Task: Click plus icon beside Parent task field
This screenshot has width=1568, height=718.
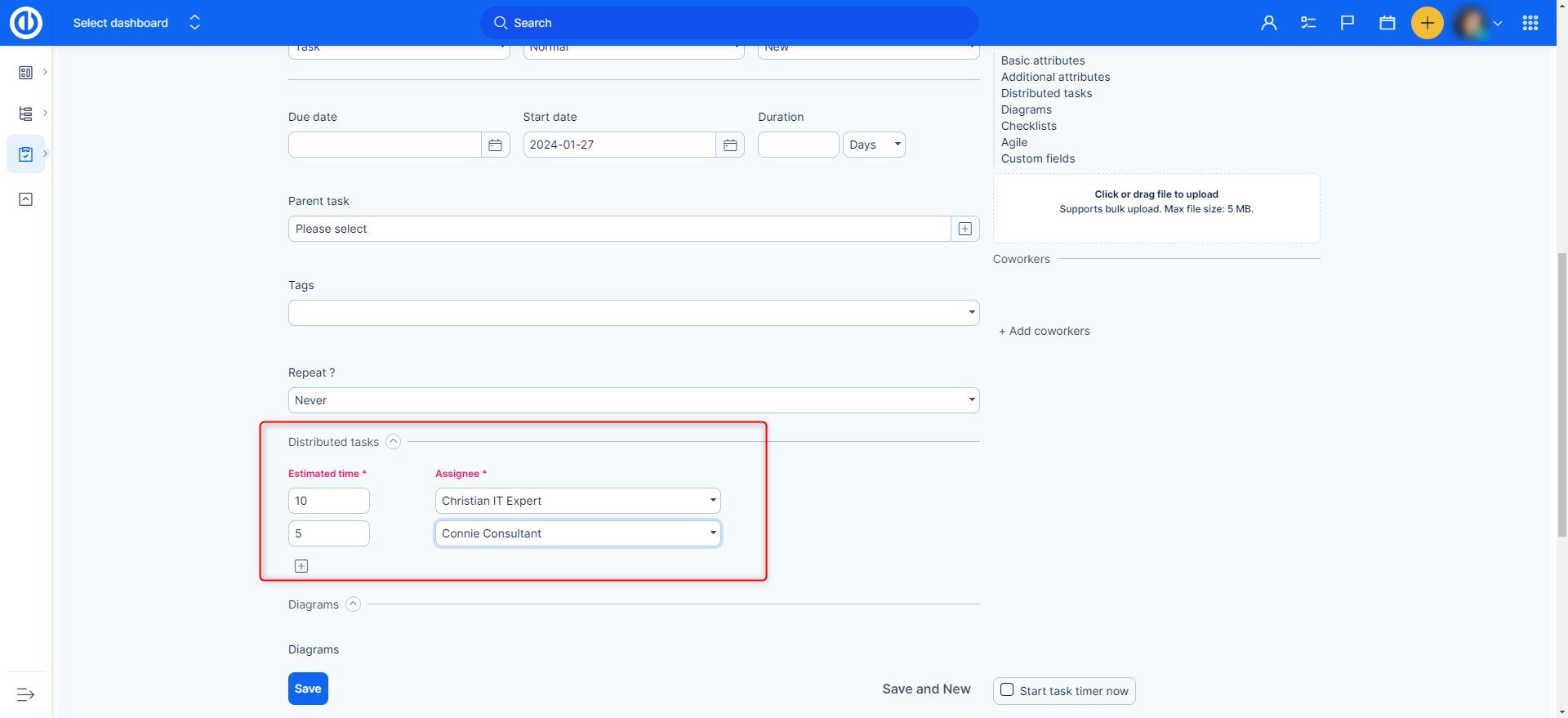Action: [964, 229]
